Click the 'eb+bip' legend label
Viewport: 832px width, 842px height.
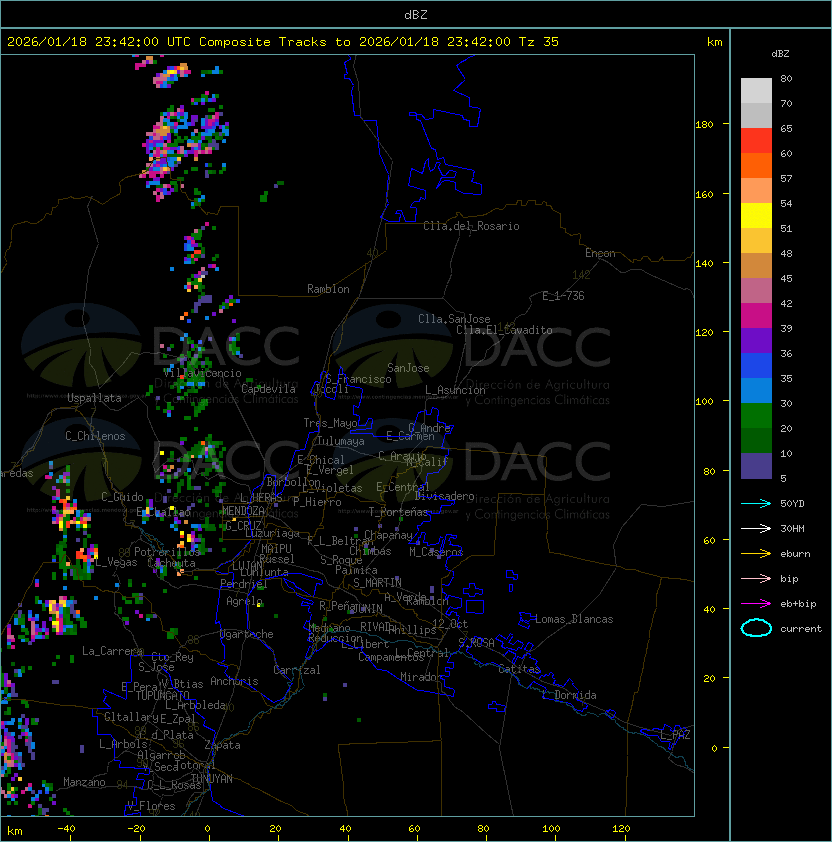[x=798, y=604]
